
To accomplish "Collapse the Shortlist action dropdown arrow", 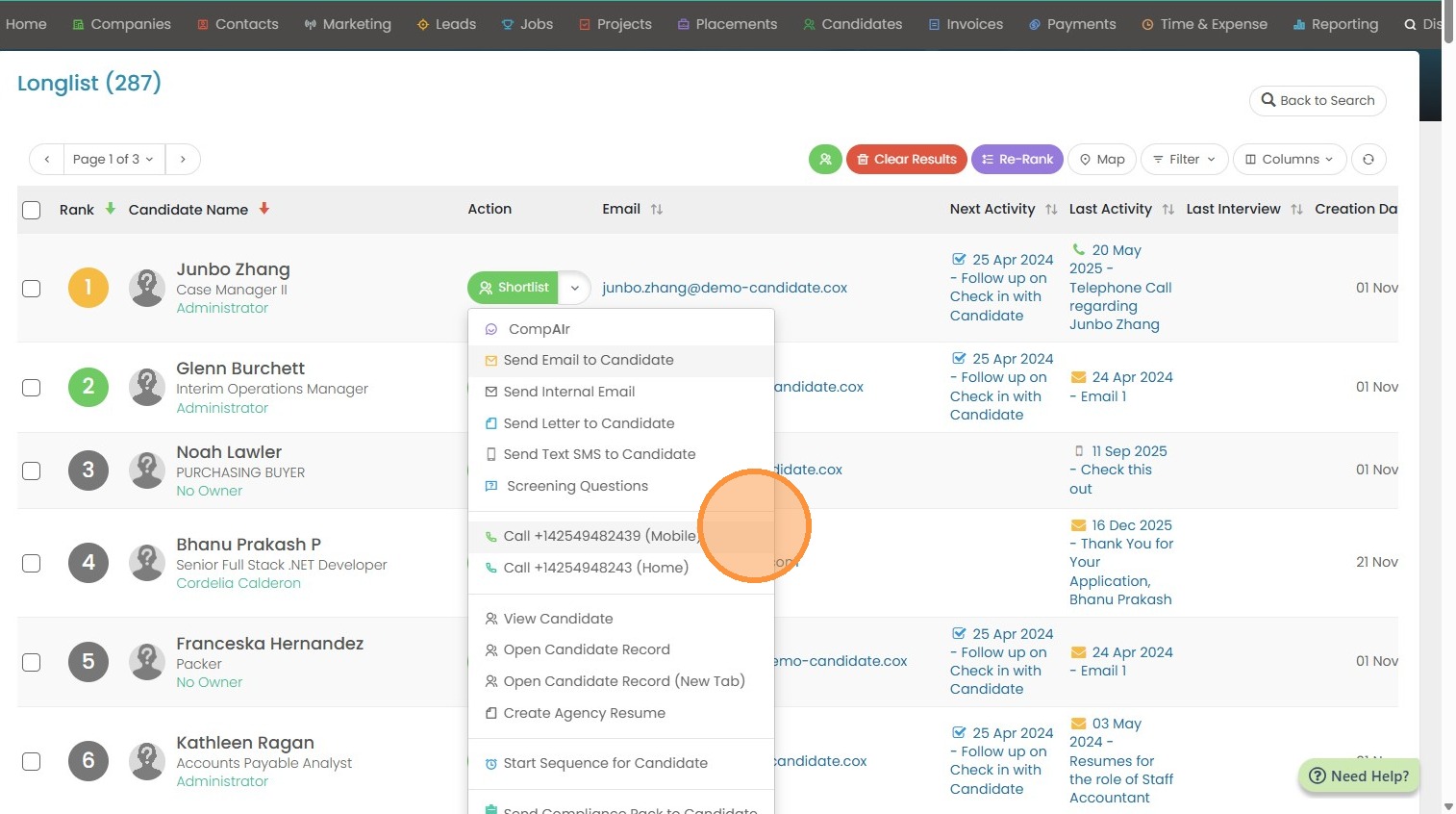I will pyautogui.click(x=574, y=288).
